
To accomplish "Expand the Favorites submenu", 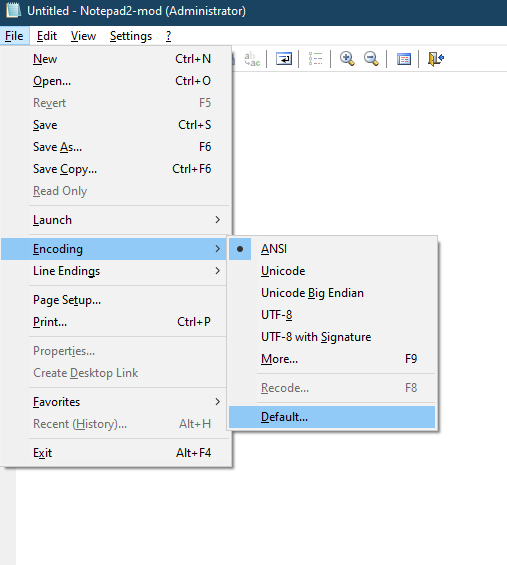I will (x=115, y=402).
